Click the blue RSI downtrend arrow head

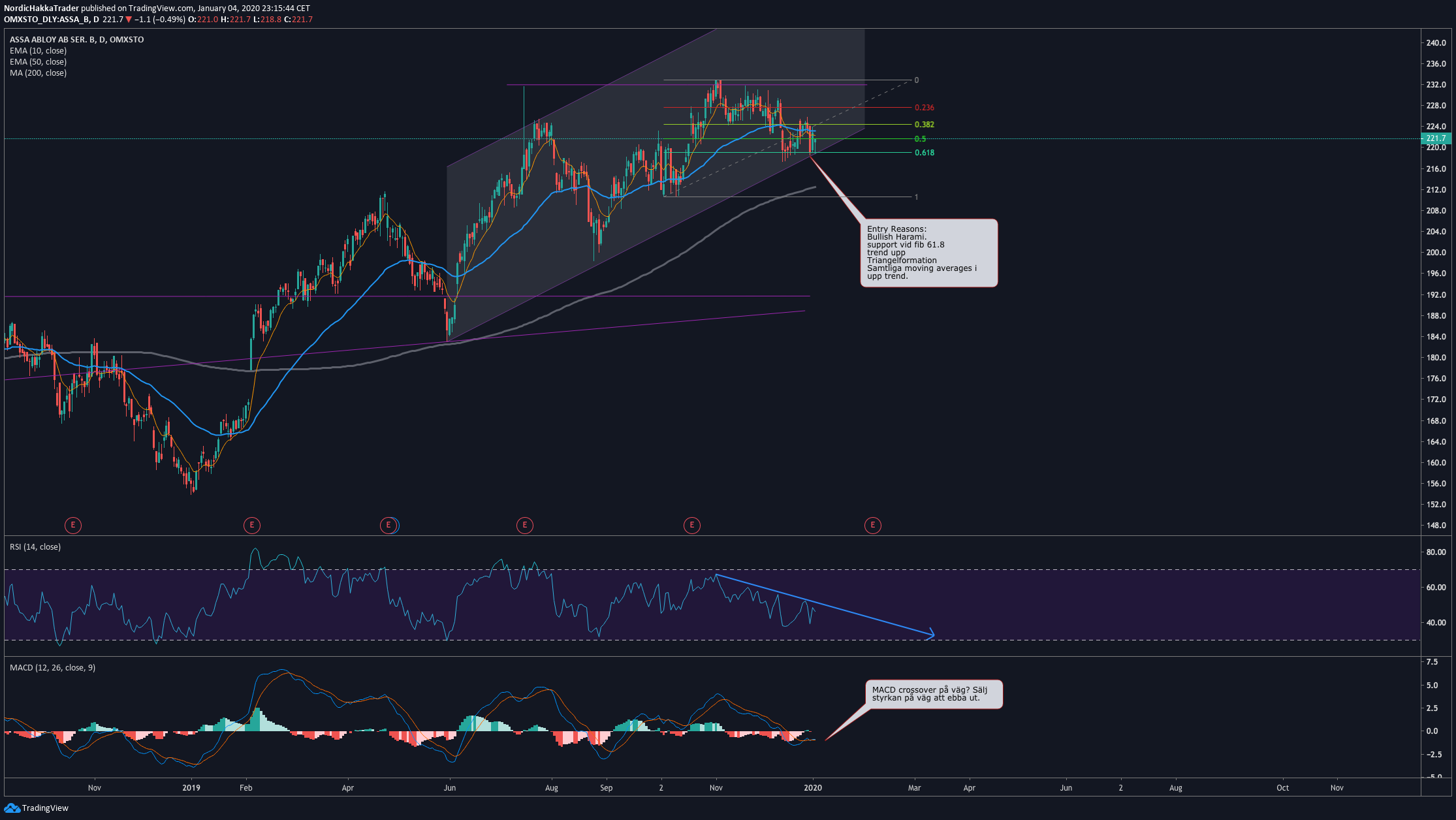click(x=932, y=634)
